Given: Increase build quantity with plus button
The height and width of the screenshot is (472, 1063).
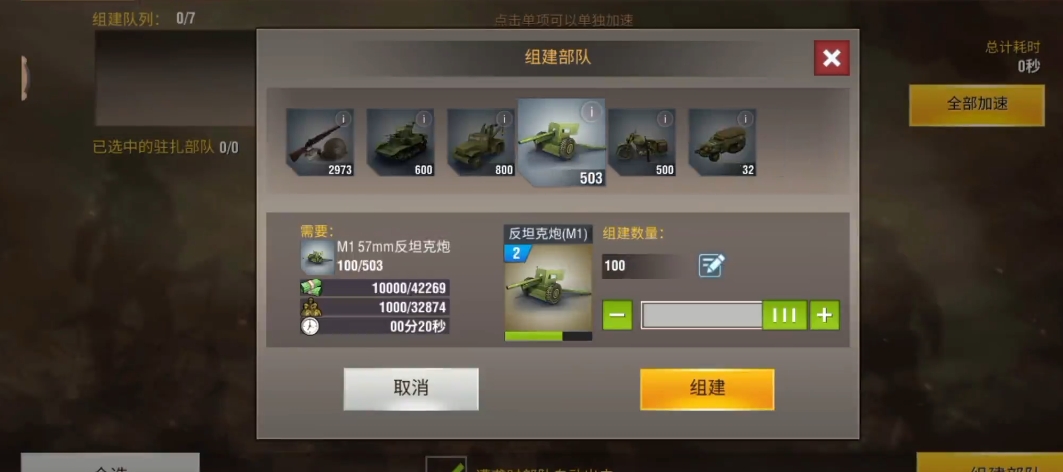Looking at the screenshot, I should [824, 315].
